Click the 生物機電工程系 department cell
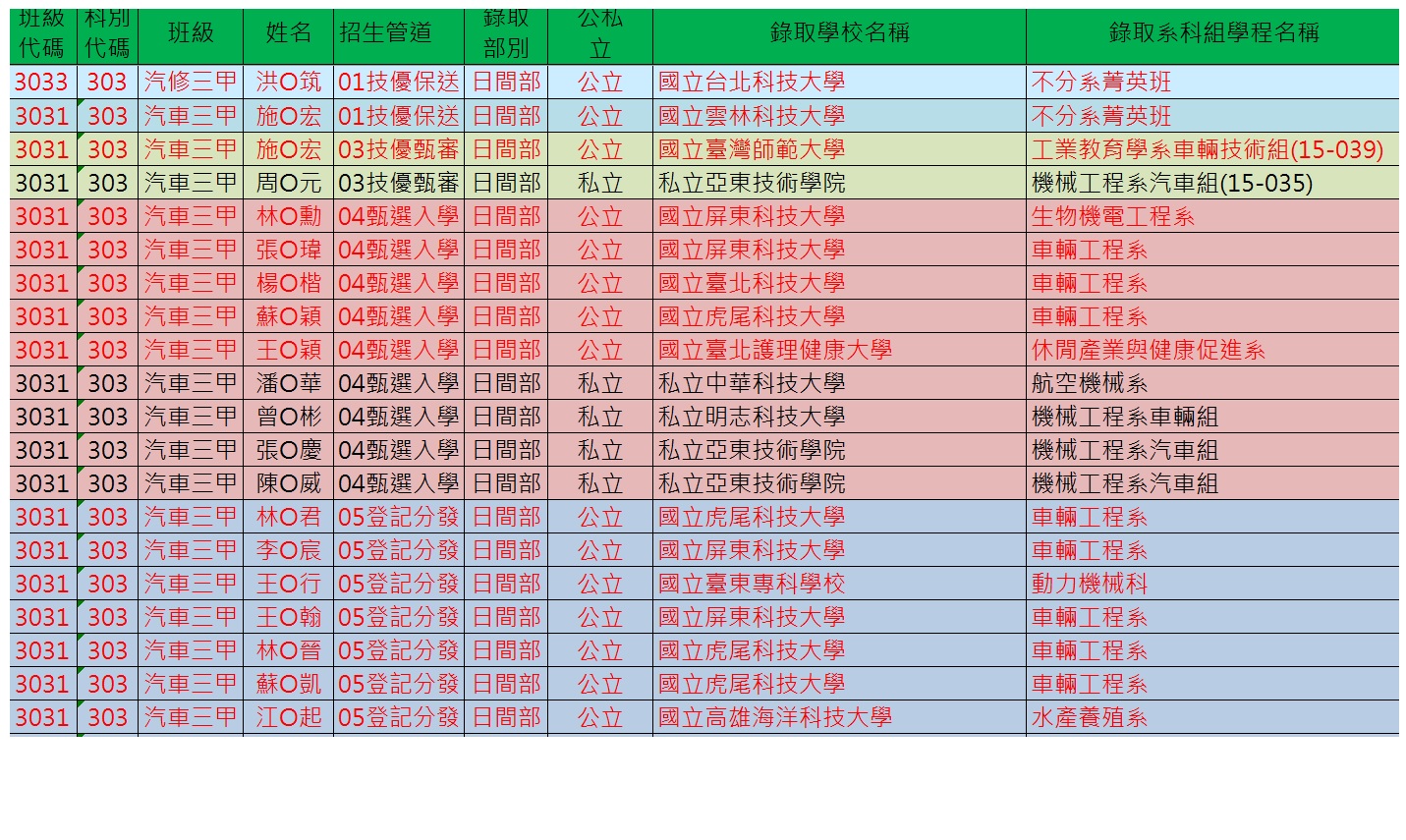1406x840 pixels. coord(1113,216)
